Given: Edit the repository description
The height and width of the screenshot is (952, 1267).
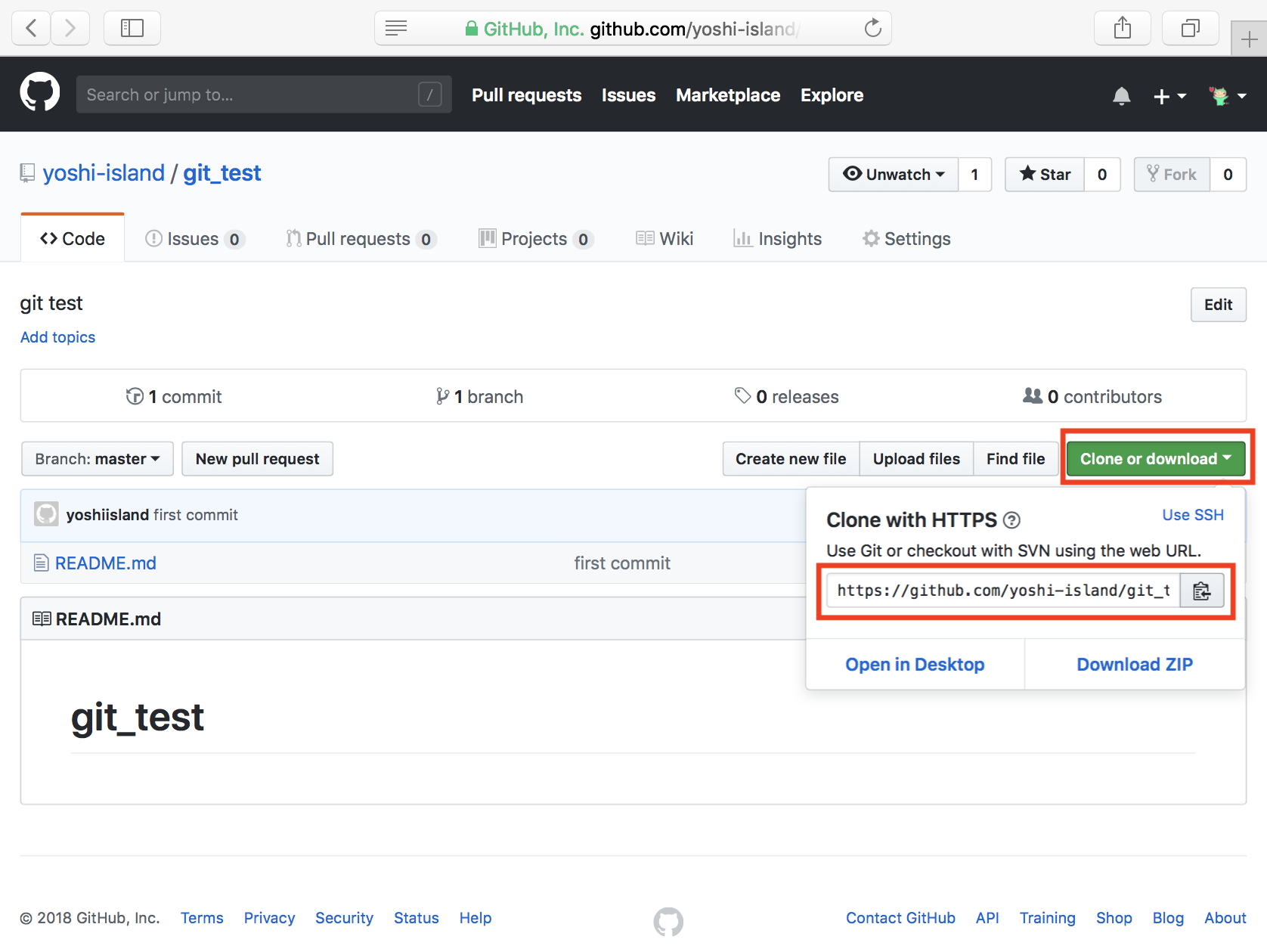Looking at the screenshot, I should coord(1218,305).
